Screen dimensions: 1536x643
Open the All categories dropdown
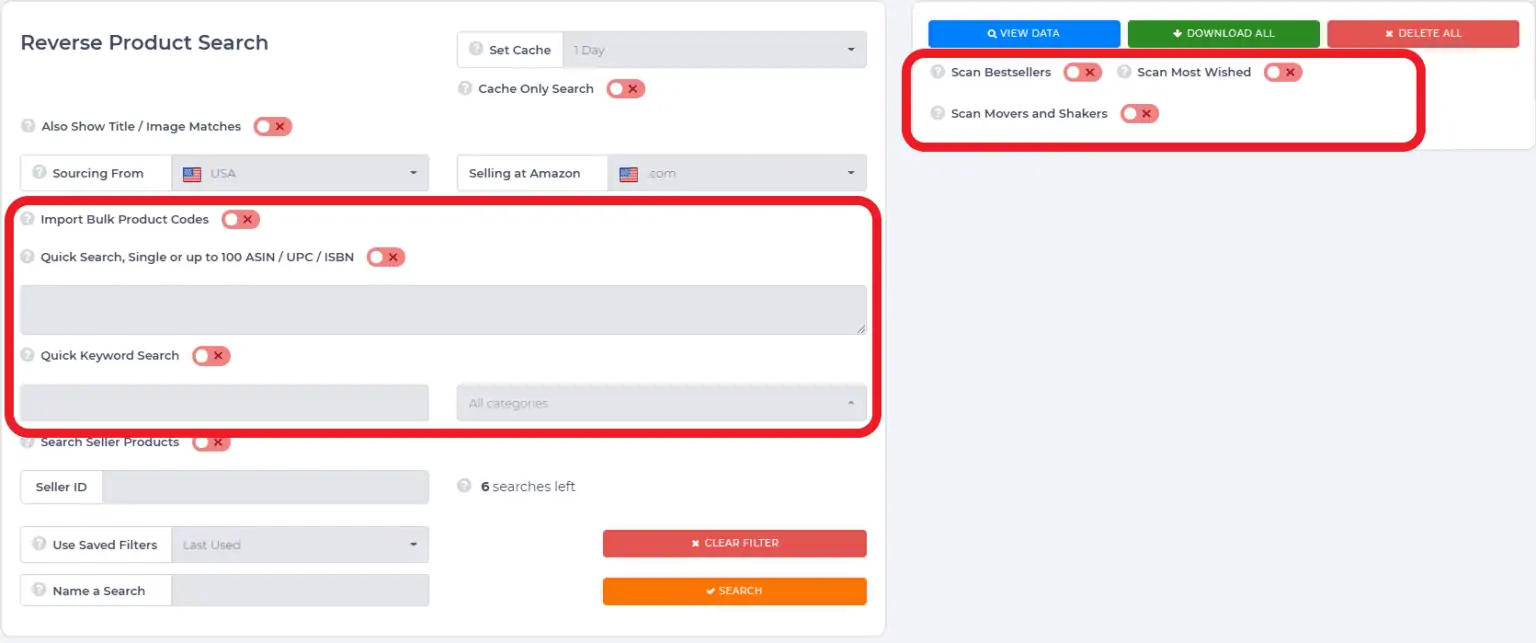point(662,403)
